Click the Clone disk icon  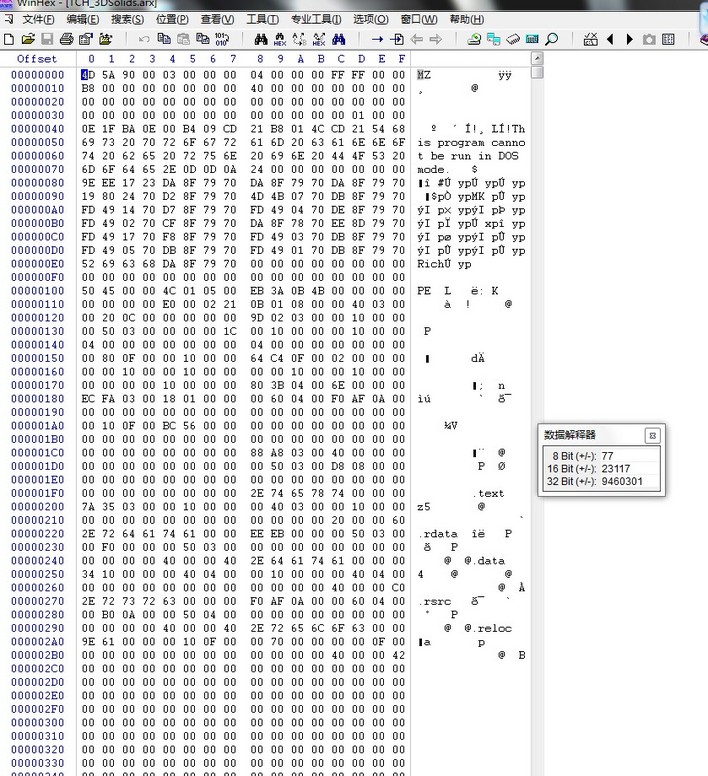tap(493, 39)
